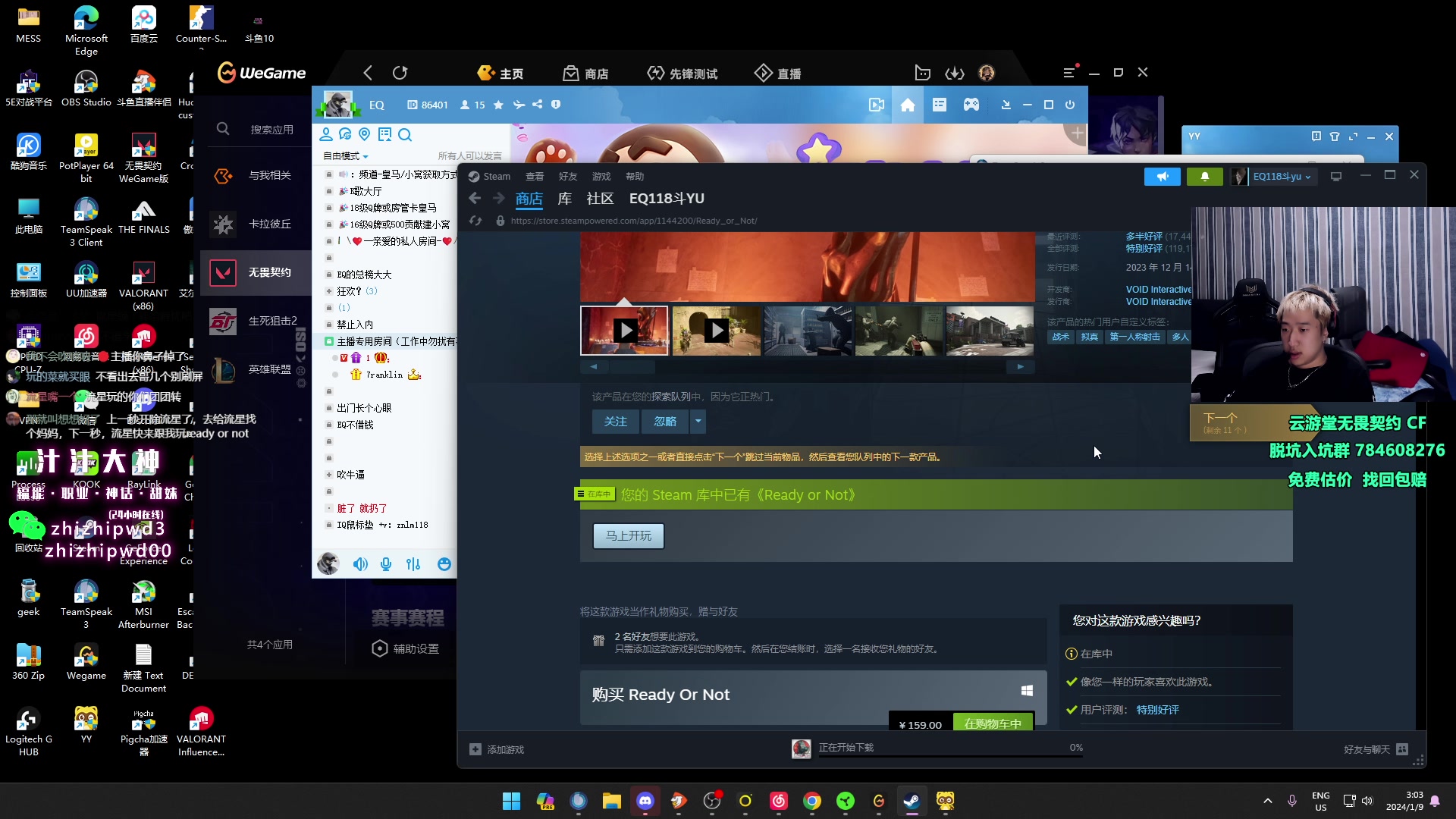Screen dimensions: 1456x819
Task: Open VOID Interactive developer link
Action: click(x=1159, y=290)
